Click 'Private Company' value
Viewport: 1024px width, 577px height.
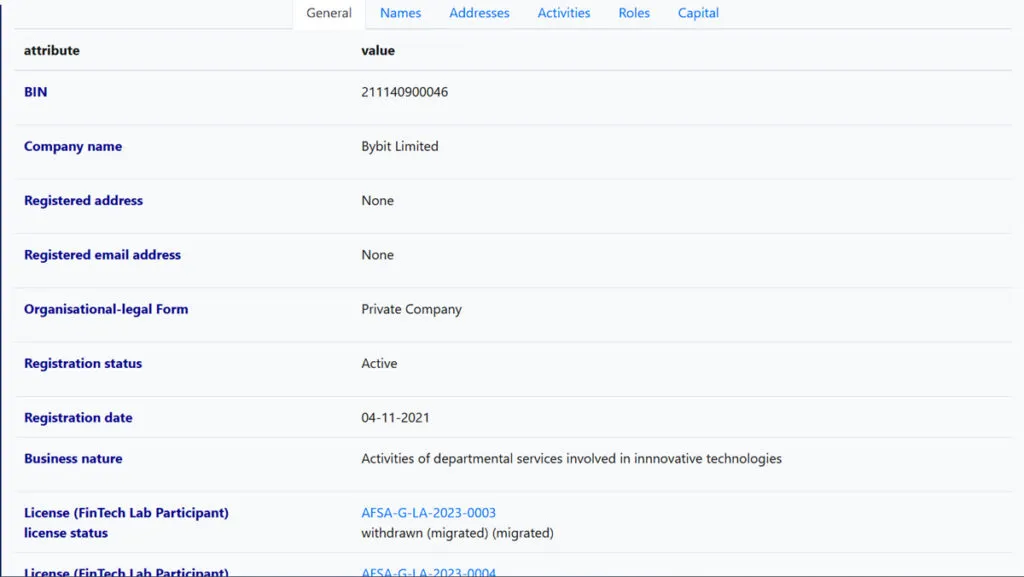click(411, 309)
